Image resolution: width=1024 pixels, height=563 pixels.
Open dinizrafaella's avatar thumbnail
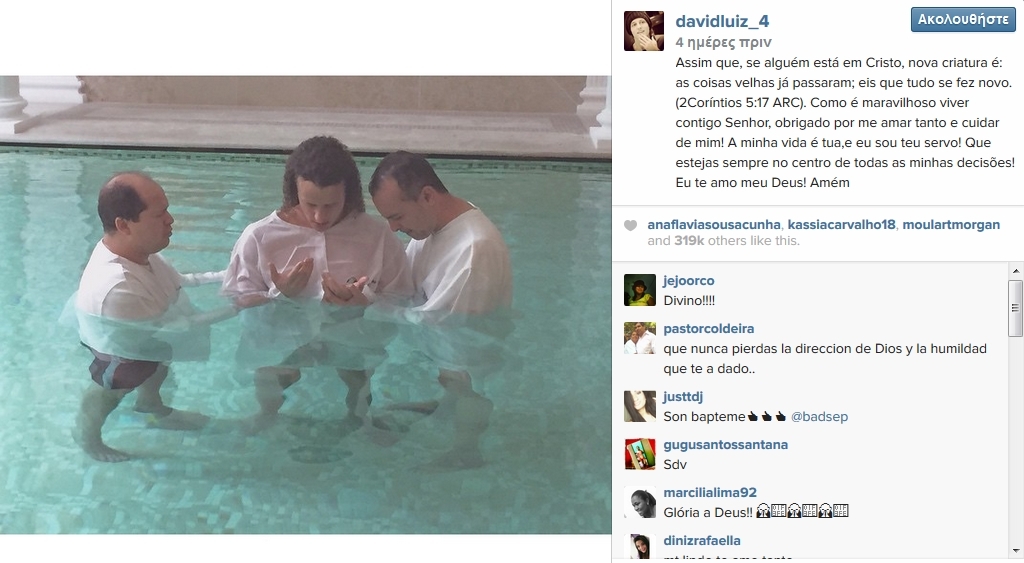click(x=640, y=548)
